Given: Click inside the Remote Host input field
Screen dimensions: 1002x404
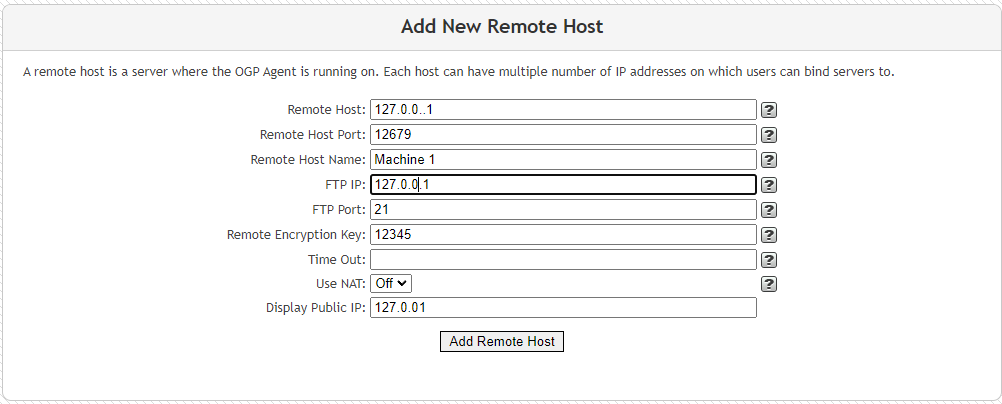Looking at the screenshot, I should click(x=564, y=109).
